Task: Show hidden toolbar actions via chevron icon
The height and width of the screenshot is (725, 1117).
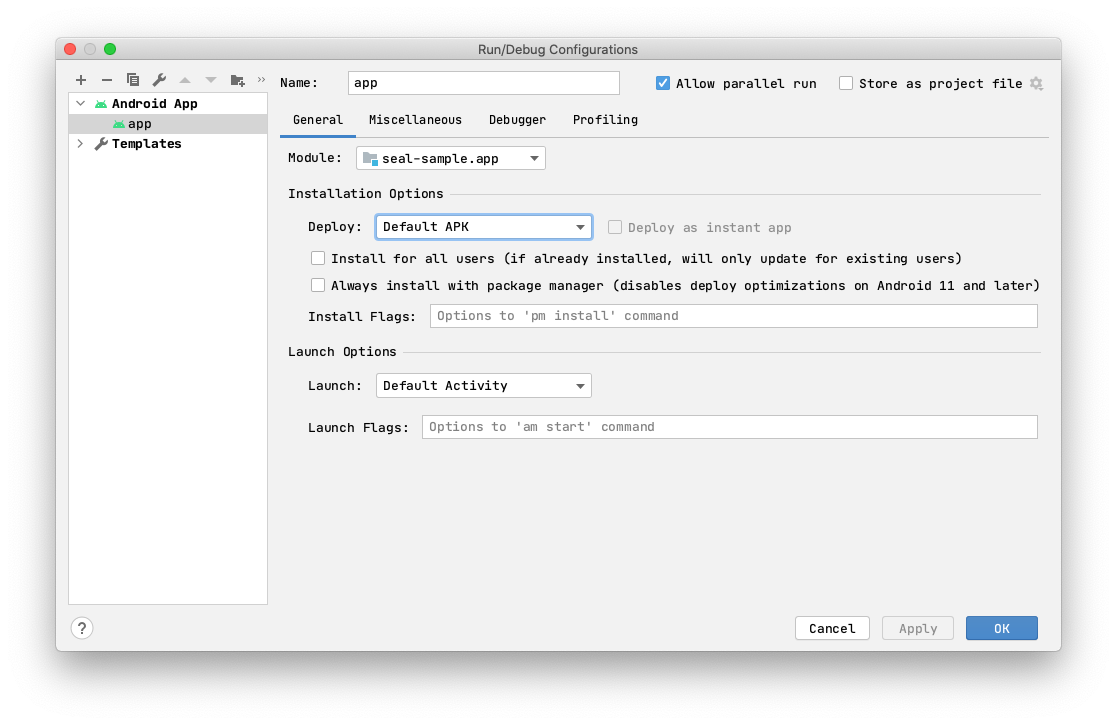Action: click(259, 80)
